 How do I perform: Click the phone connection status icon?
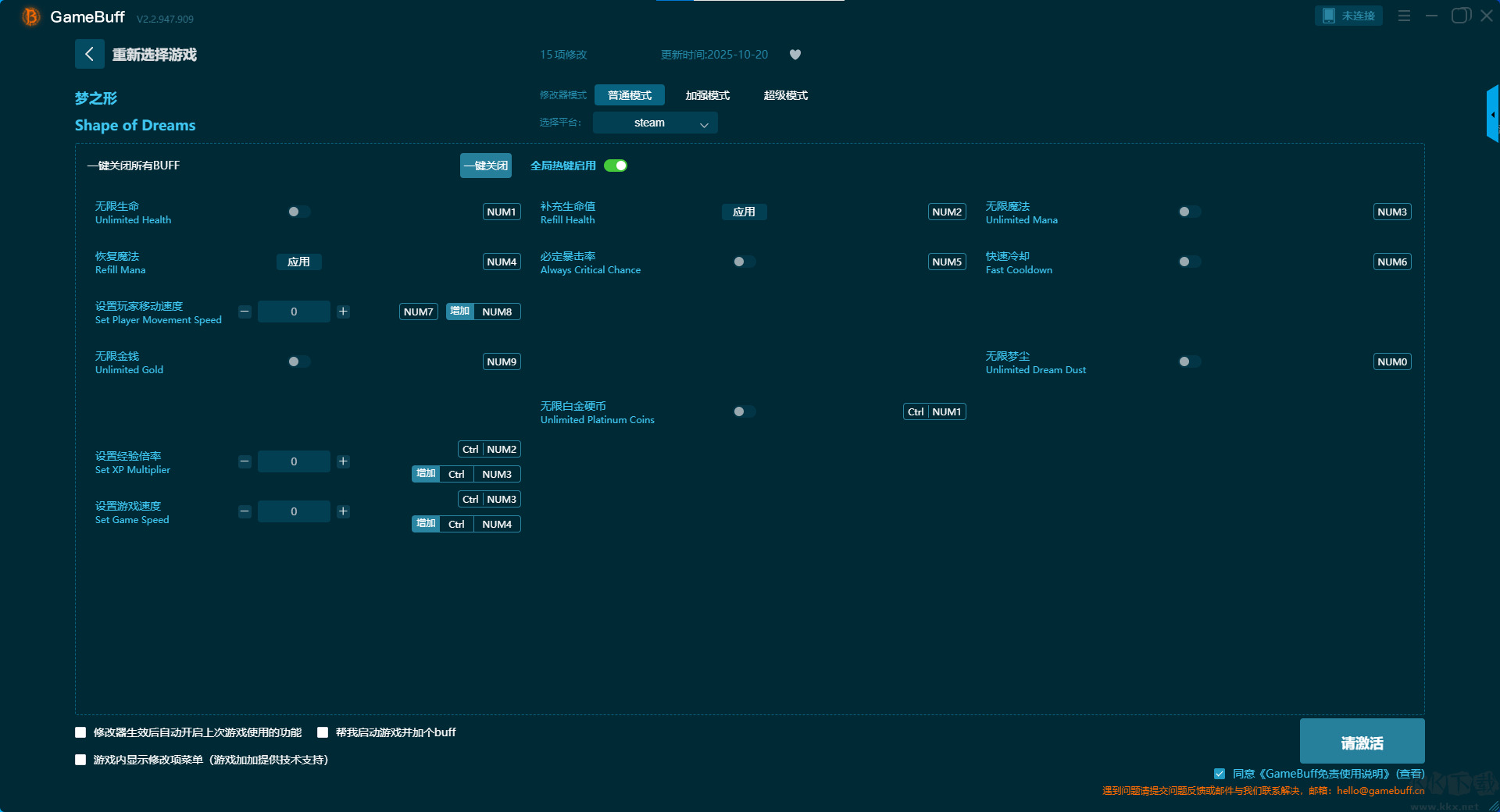point(1328,16)
